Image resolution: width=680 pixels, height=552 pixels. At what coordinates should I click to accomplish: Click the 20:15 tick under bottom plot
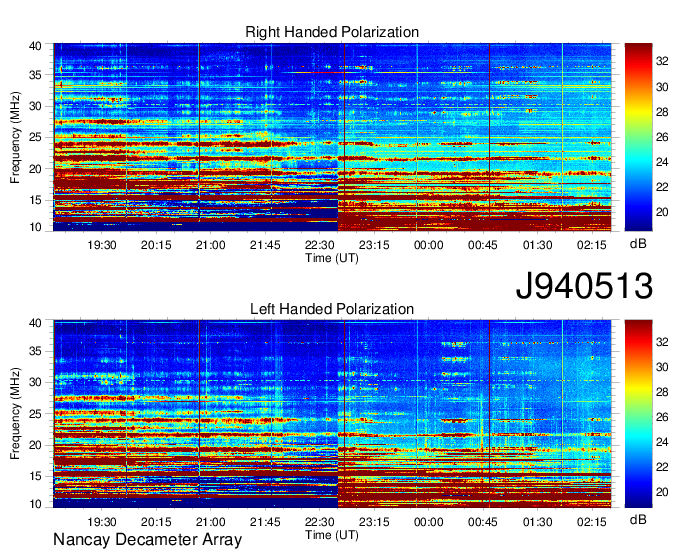(156, 522)
